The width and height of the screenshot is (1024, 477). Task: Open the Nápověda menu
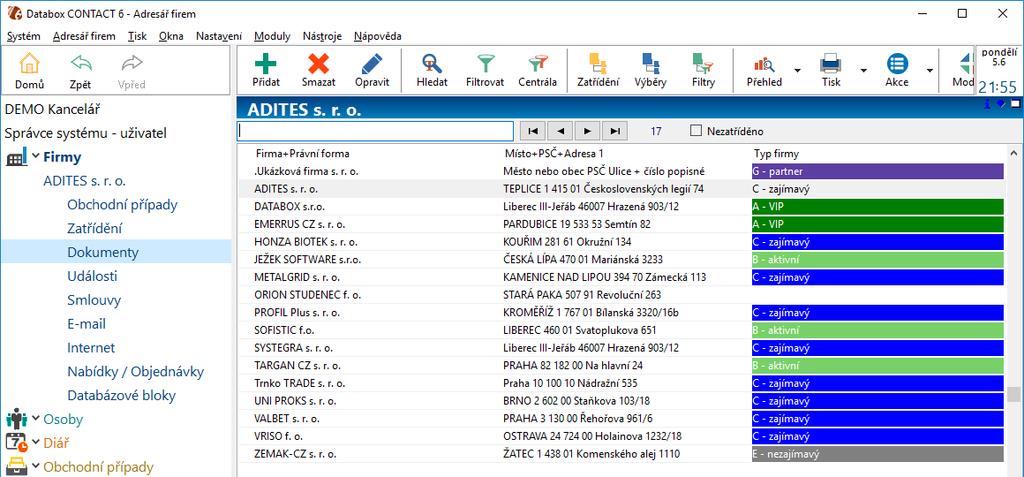pos(377,37)
